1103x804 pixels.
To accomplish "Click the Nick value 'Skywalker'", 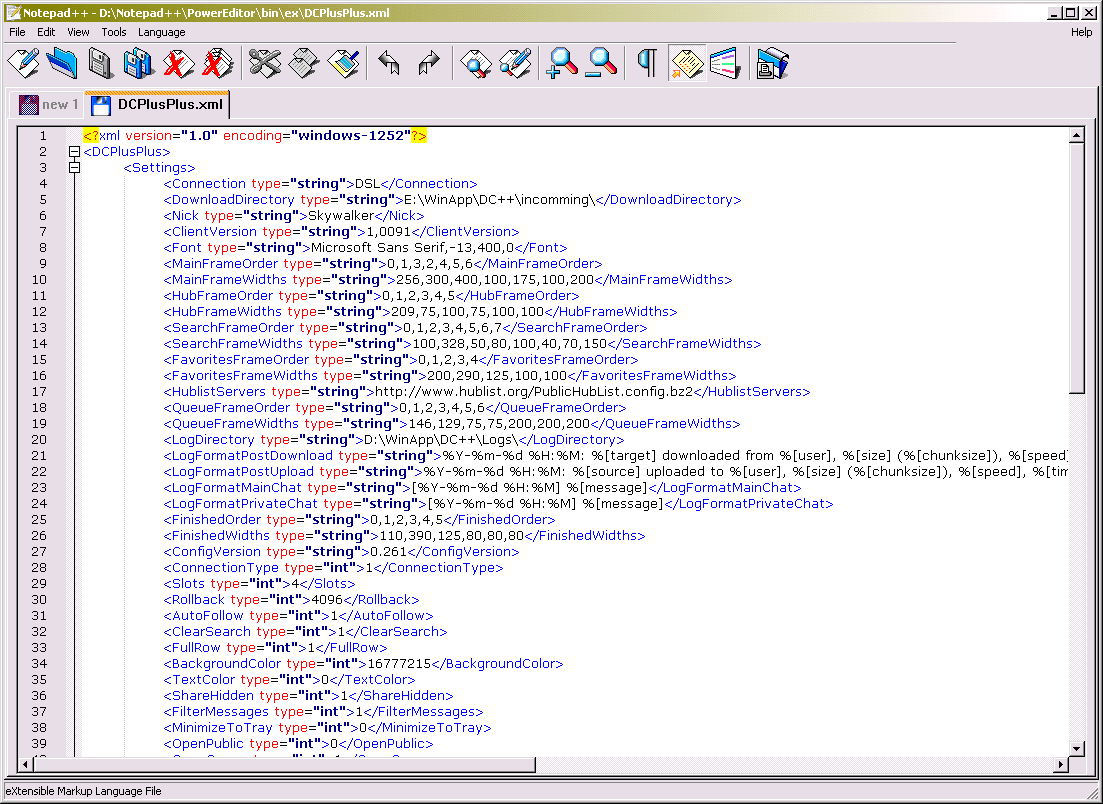I will [x=340, y=215].
